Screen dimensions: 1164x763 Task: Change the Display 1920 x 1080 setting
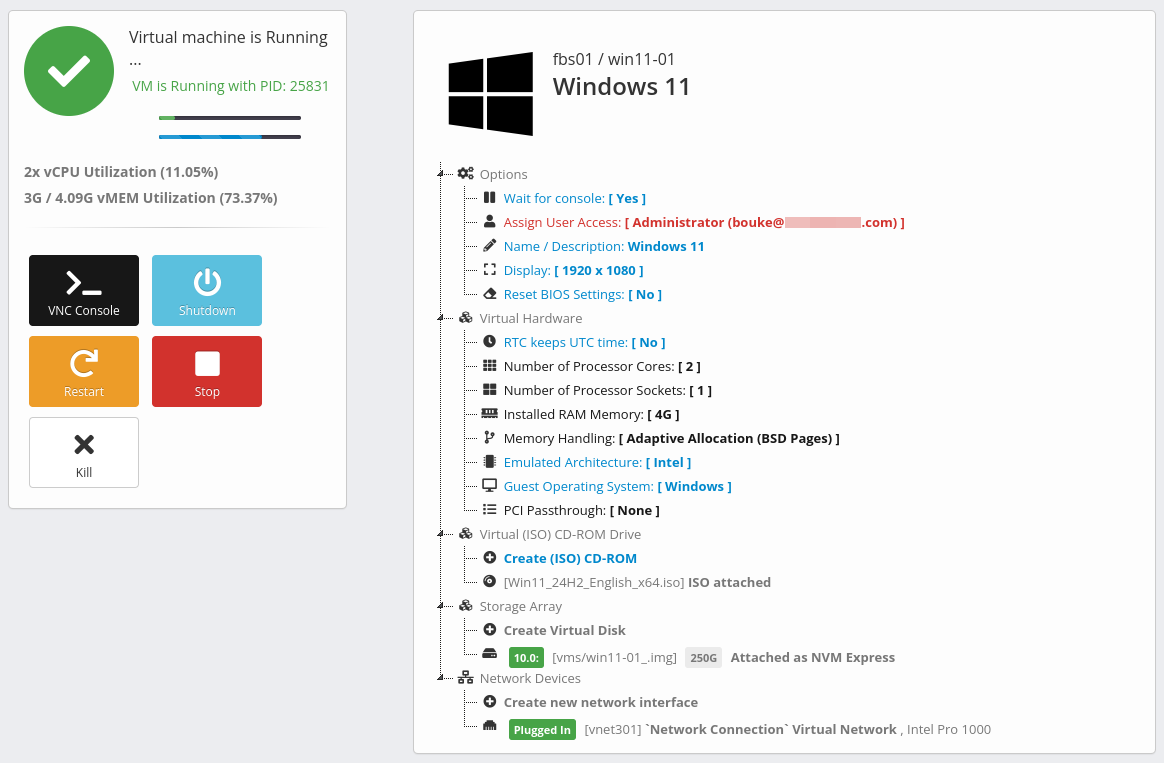point(573,270)
